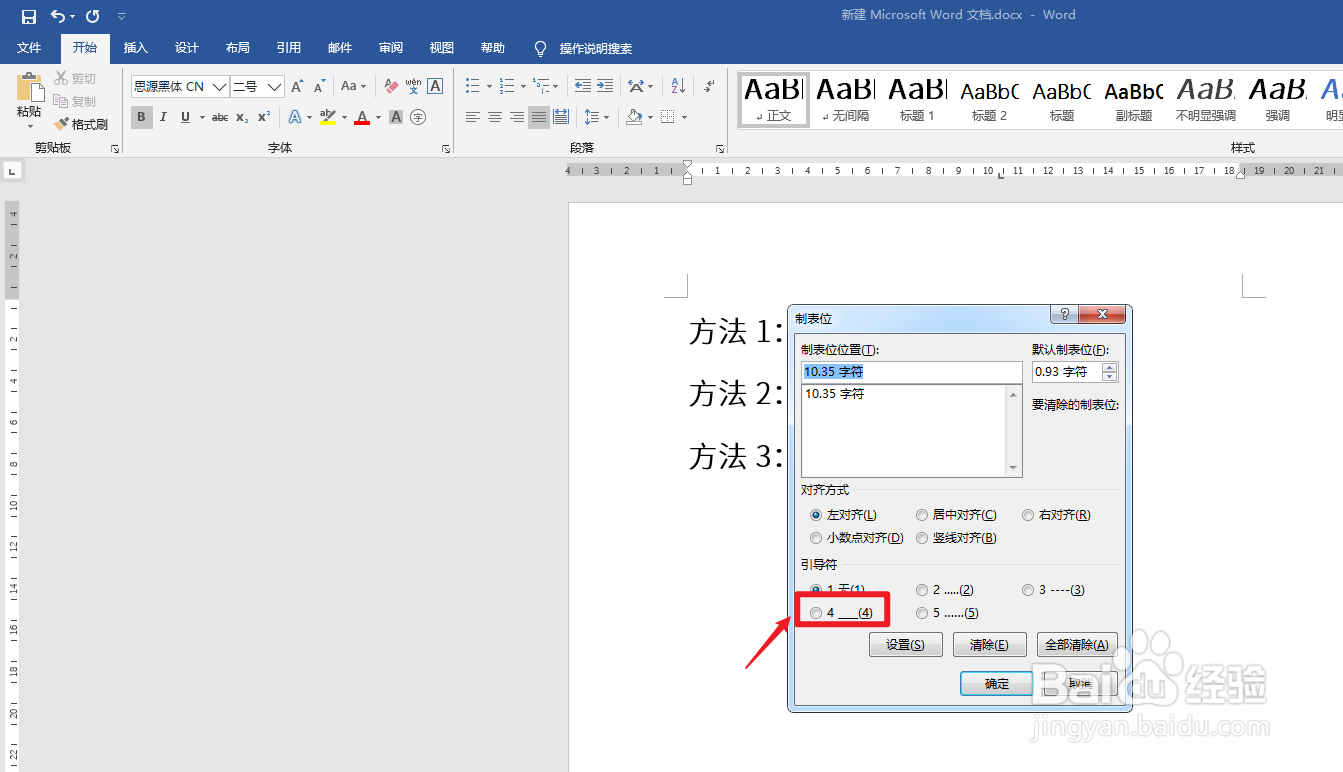Apply the red font color
Viewport: 1343px width, 772px height.
(x=362, y=117)
